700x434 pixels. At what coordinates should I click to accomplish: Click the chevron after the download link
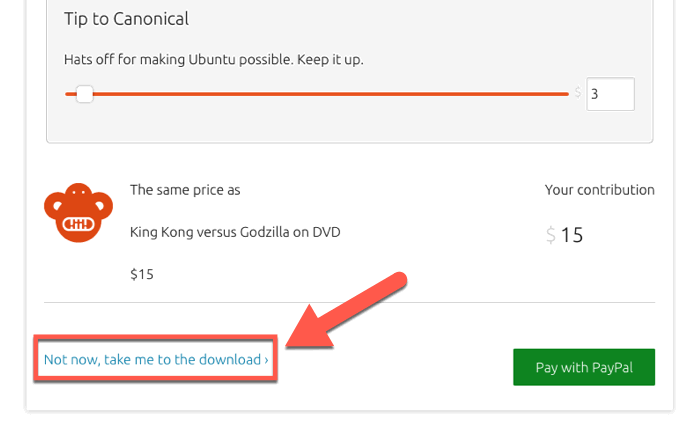pyautogui.click(x=267, y=360)
